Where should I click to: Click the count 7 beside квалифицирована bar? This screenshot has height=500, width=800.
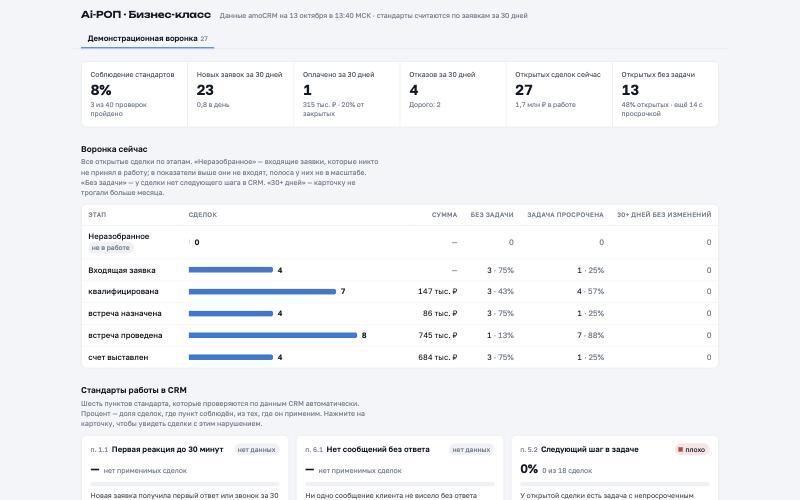tap(343, 291)
